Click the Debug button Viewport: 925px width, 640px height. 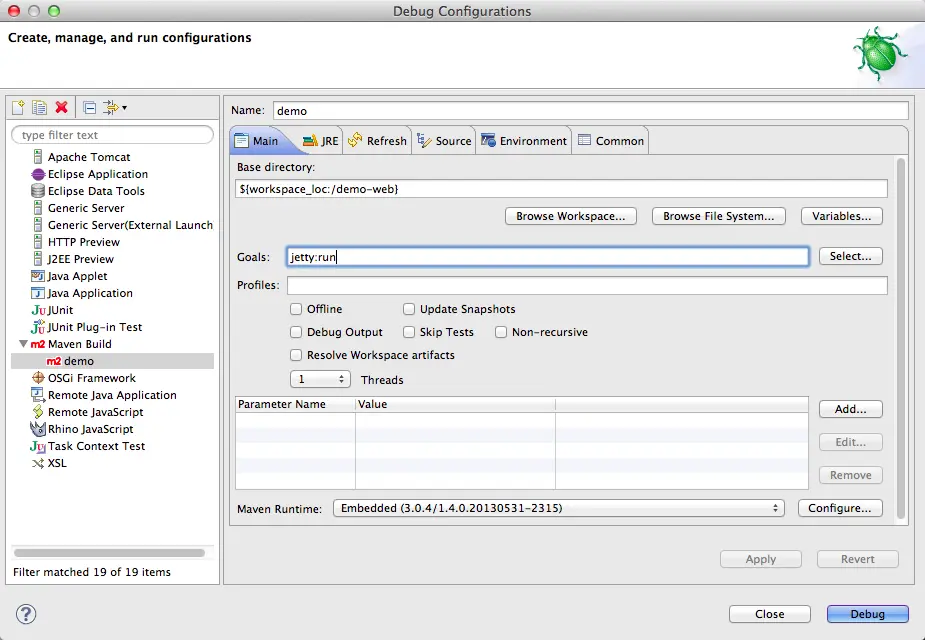coord(868,614)
